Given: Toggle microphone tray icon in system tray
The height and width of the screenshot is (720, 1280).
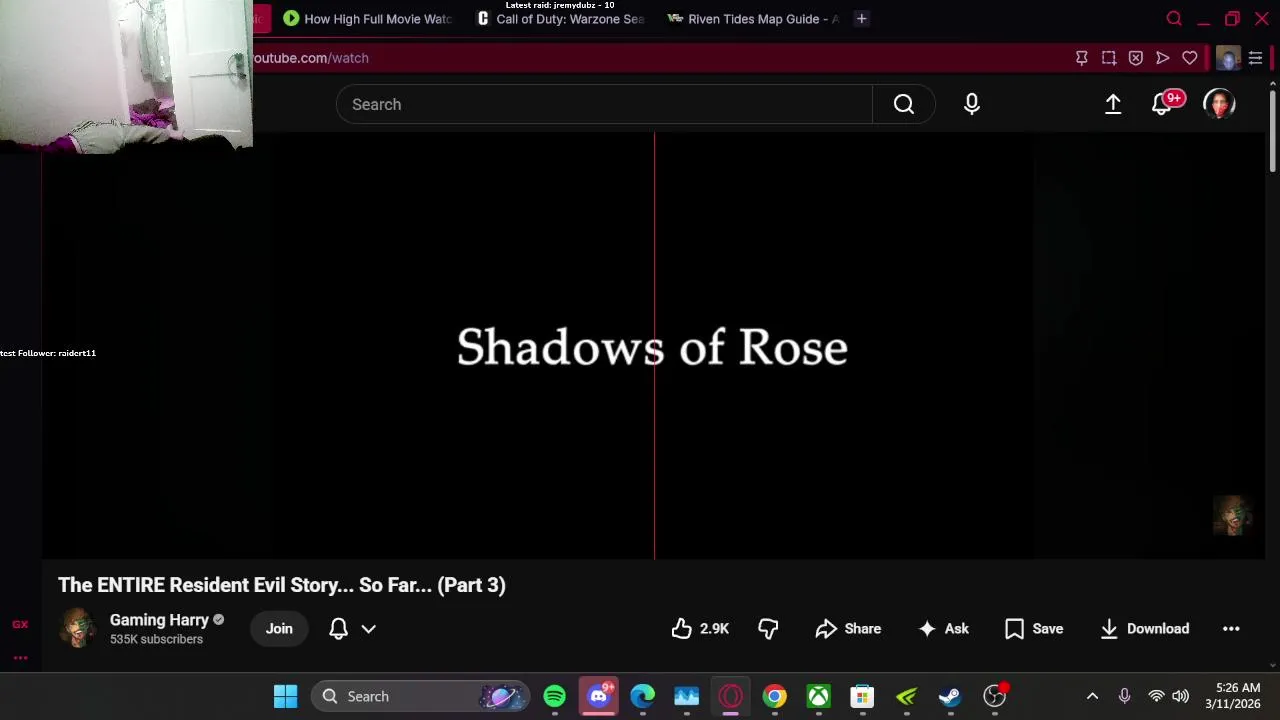Looking at the screenshot, I should 1124,696.
